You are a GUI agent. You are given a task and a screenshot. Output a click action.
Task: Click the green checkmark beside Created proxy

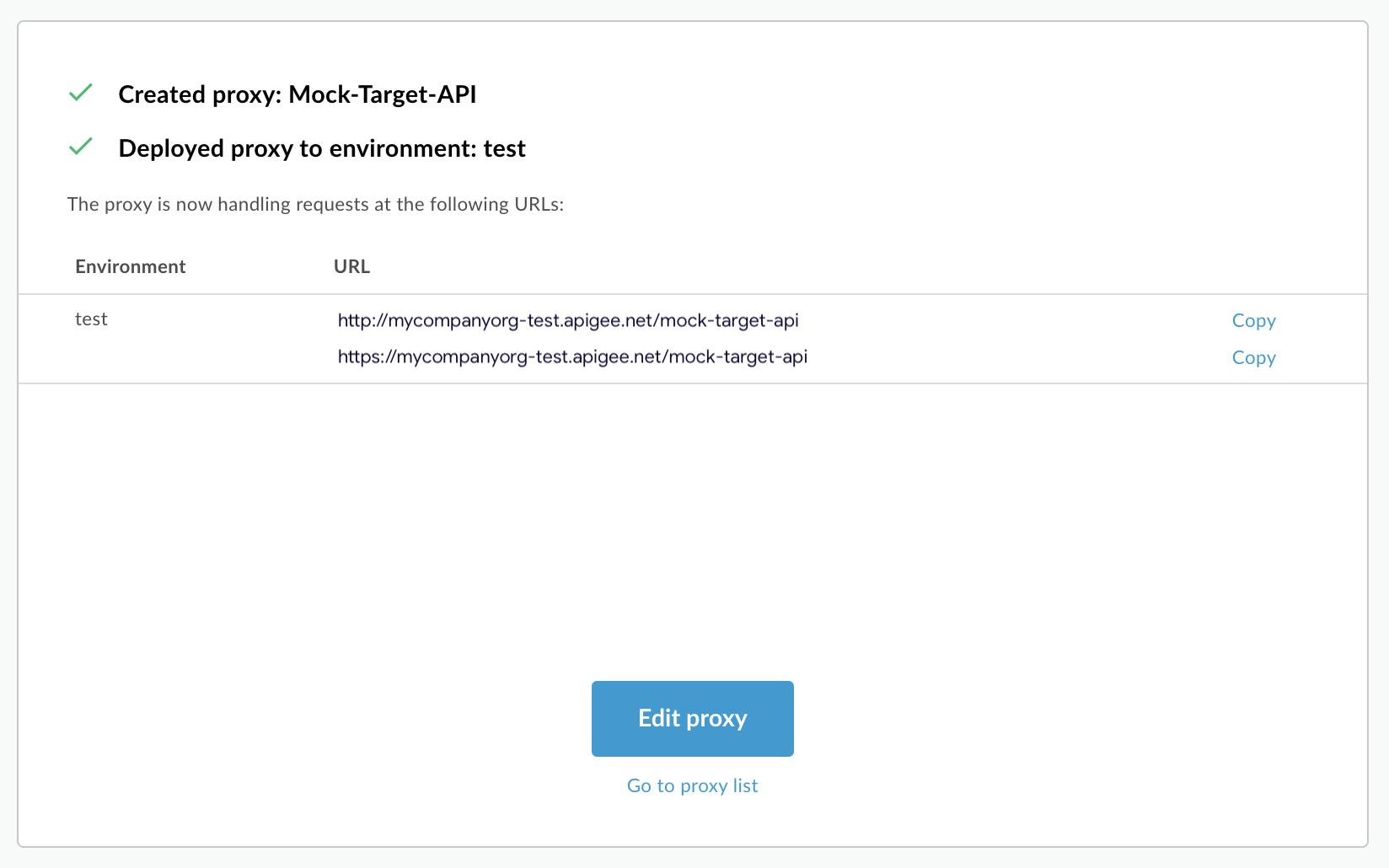[81, 93]
